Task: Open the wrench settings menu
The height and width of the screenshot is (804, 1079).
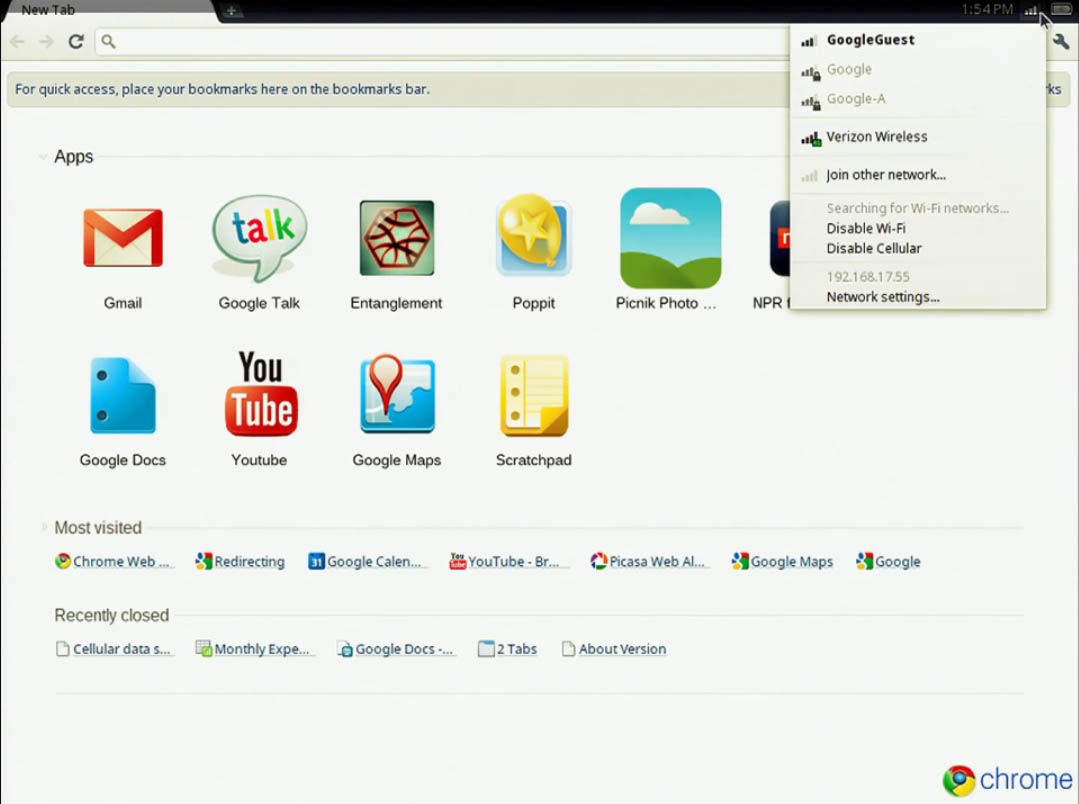Action: 1061,41
